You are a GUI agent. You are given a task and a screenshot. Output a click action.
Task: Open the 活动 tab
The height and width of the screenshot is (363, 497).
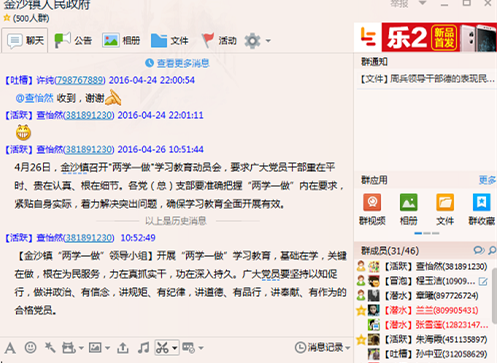(219, 41)
